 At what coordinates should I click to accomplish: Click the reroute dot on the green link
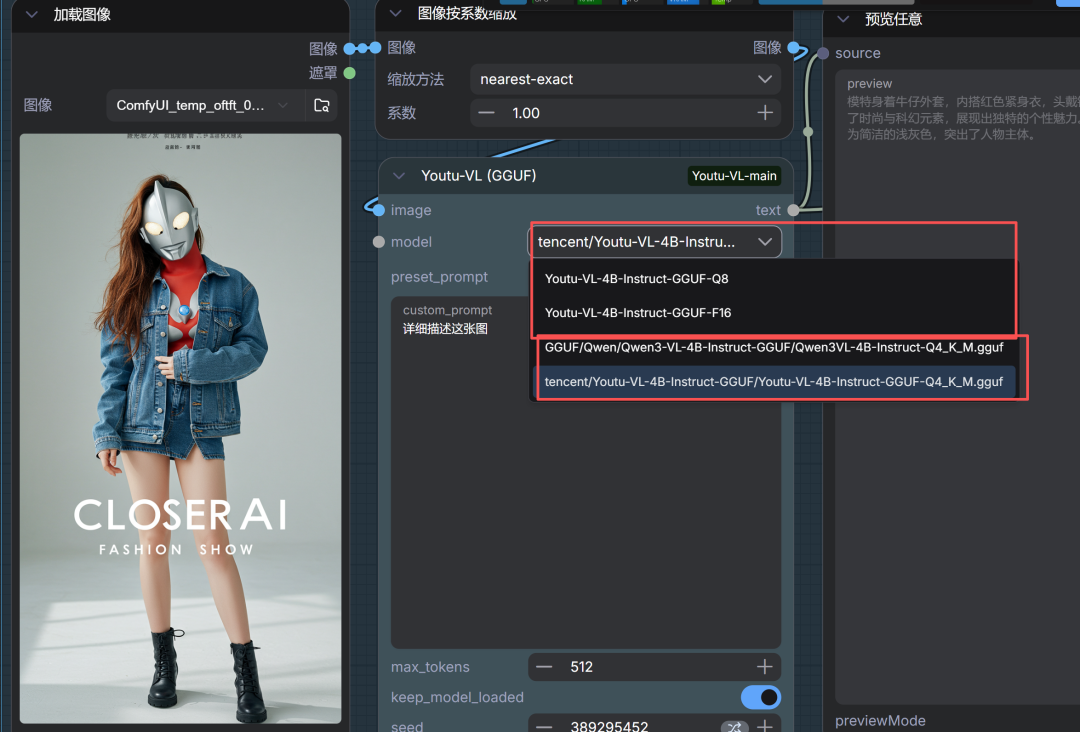tap(808, 132)
